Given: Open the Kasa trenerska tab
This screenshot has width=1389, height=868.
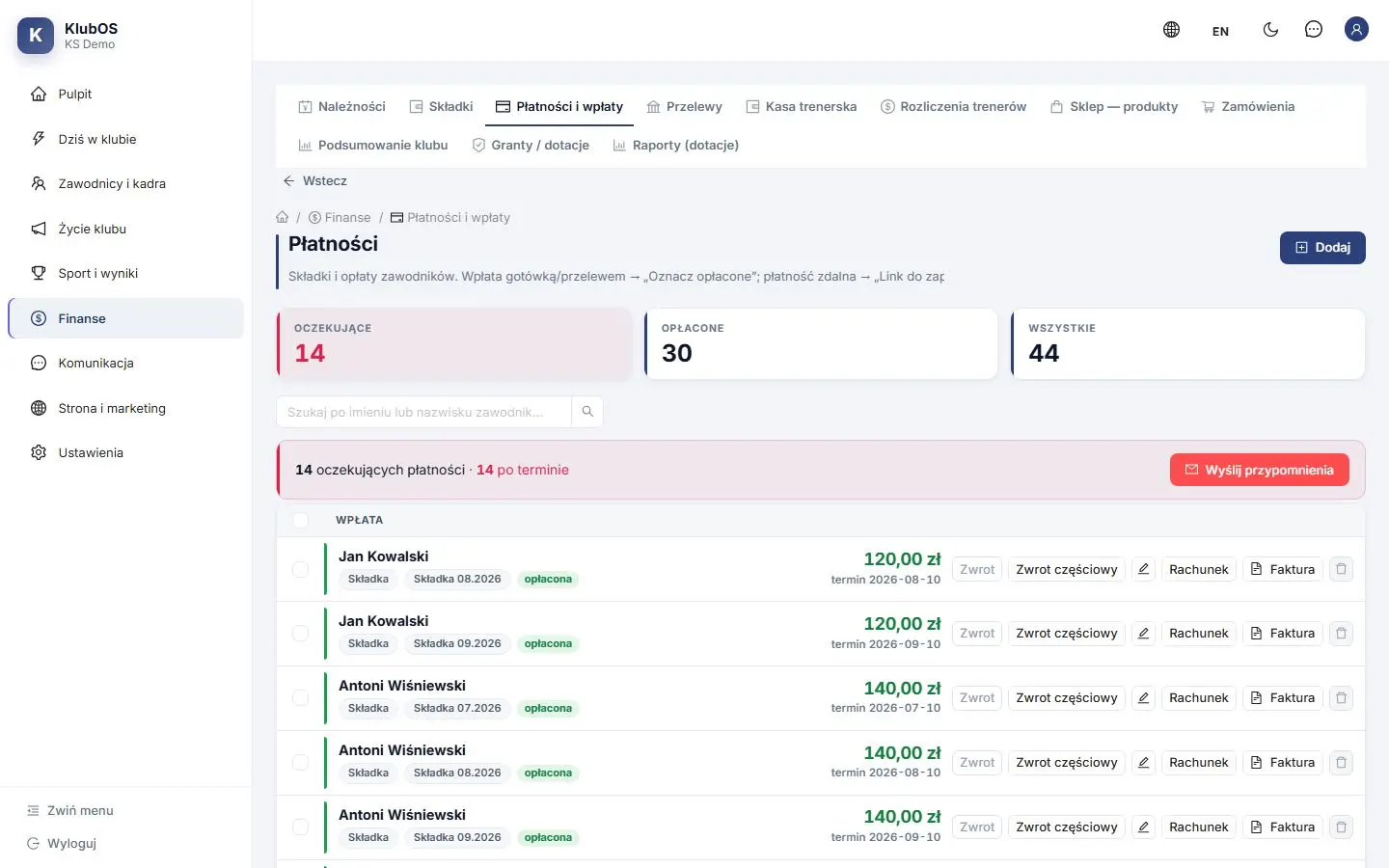Looking at the screenshot, I should pos(801,107).
